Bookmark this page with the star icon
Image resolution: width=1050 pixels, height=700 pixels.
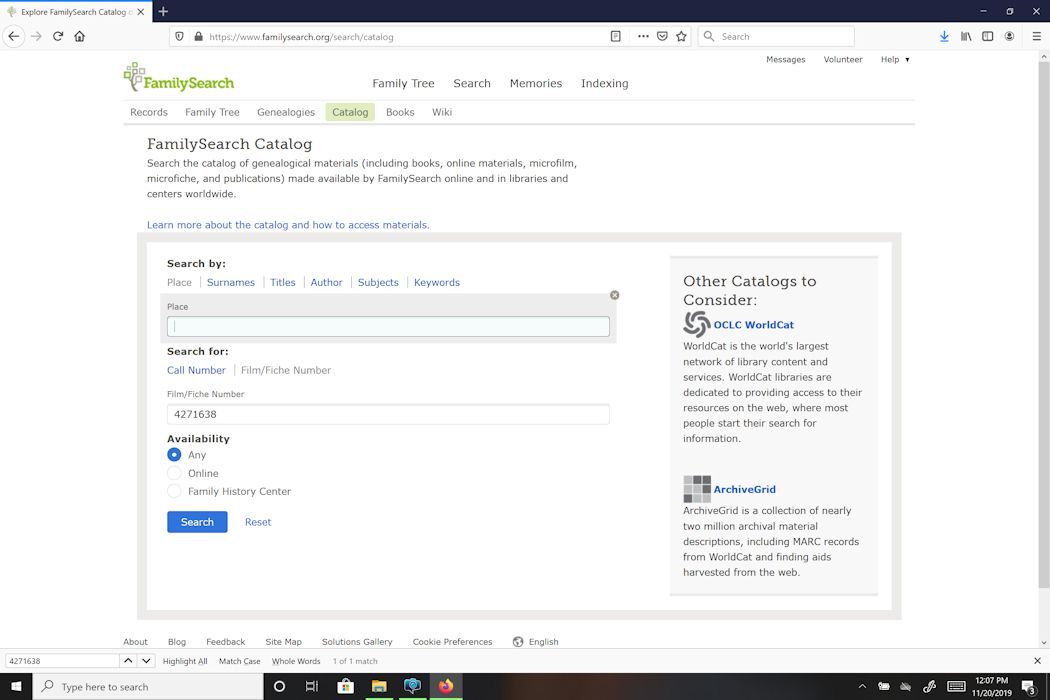(681, 36)
